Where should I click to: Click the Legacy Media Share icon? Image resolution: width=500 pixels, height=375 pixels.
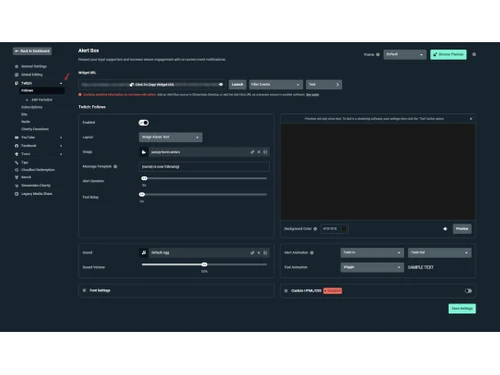point(16,194)
